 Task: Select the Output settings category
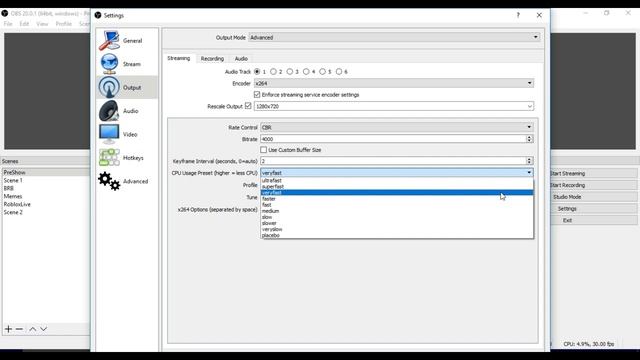coord(127,87)
